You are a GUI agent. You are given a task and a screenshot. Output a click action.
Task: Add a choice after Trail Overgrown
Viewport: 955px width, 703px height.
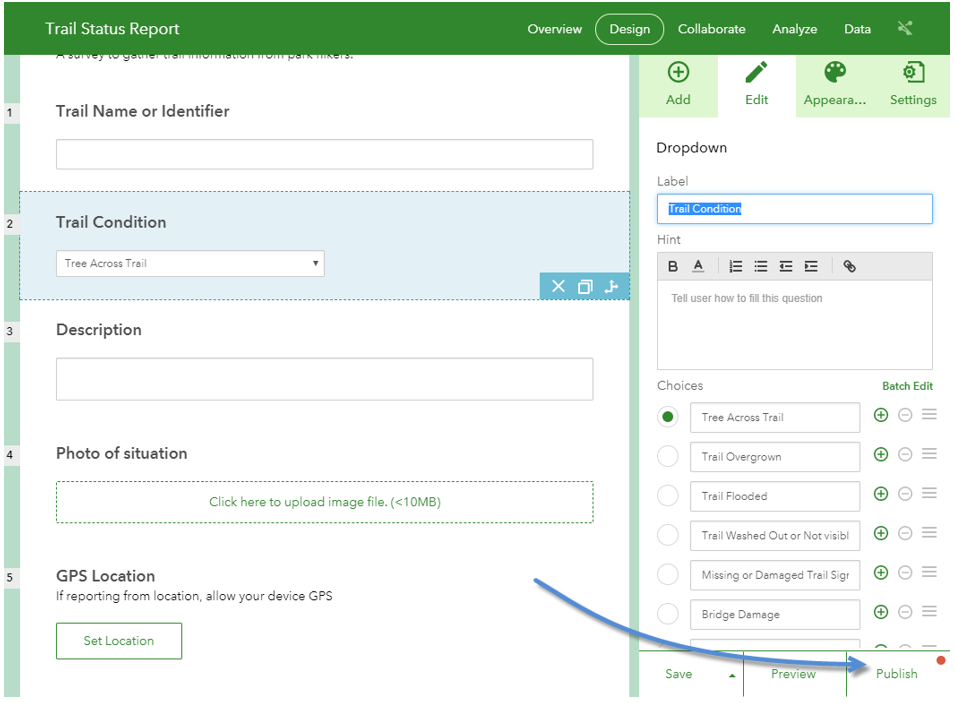coord(881,454)
